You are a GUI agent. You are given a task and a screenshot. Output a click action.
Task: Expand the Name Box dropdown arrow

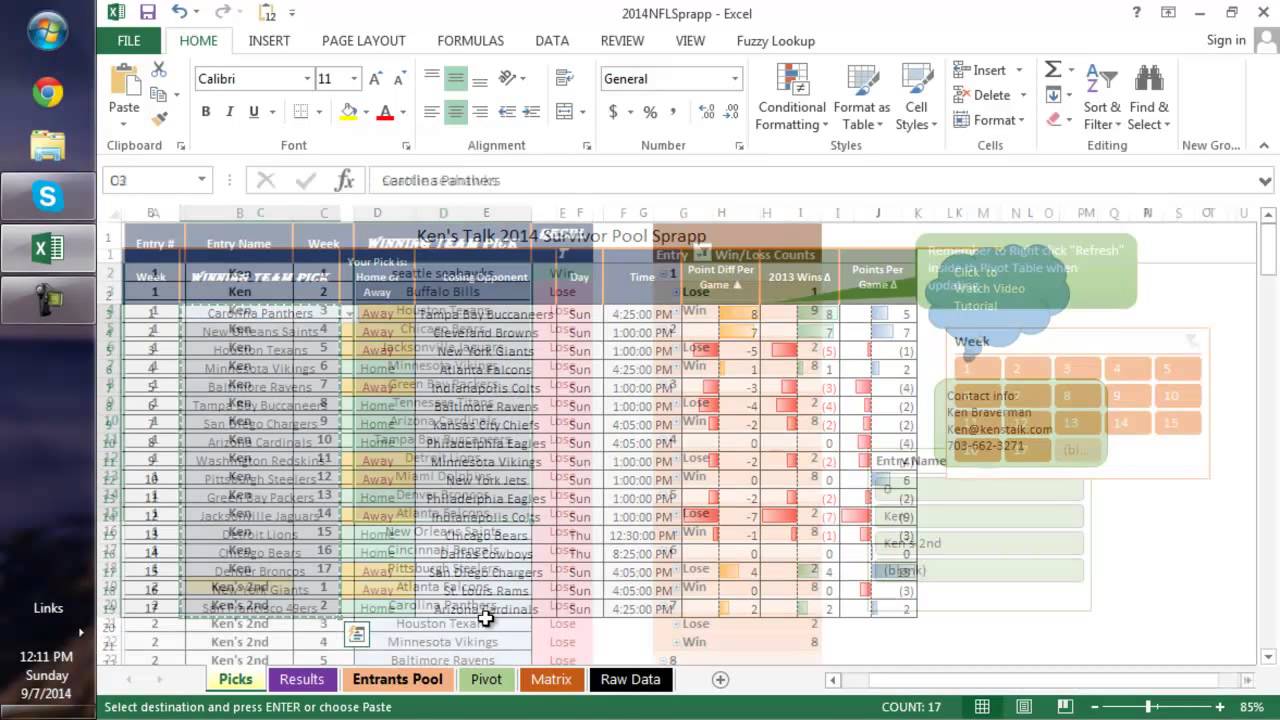point(202,180)
